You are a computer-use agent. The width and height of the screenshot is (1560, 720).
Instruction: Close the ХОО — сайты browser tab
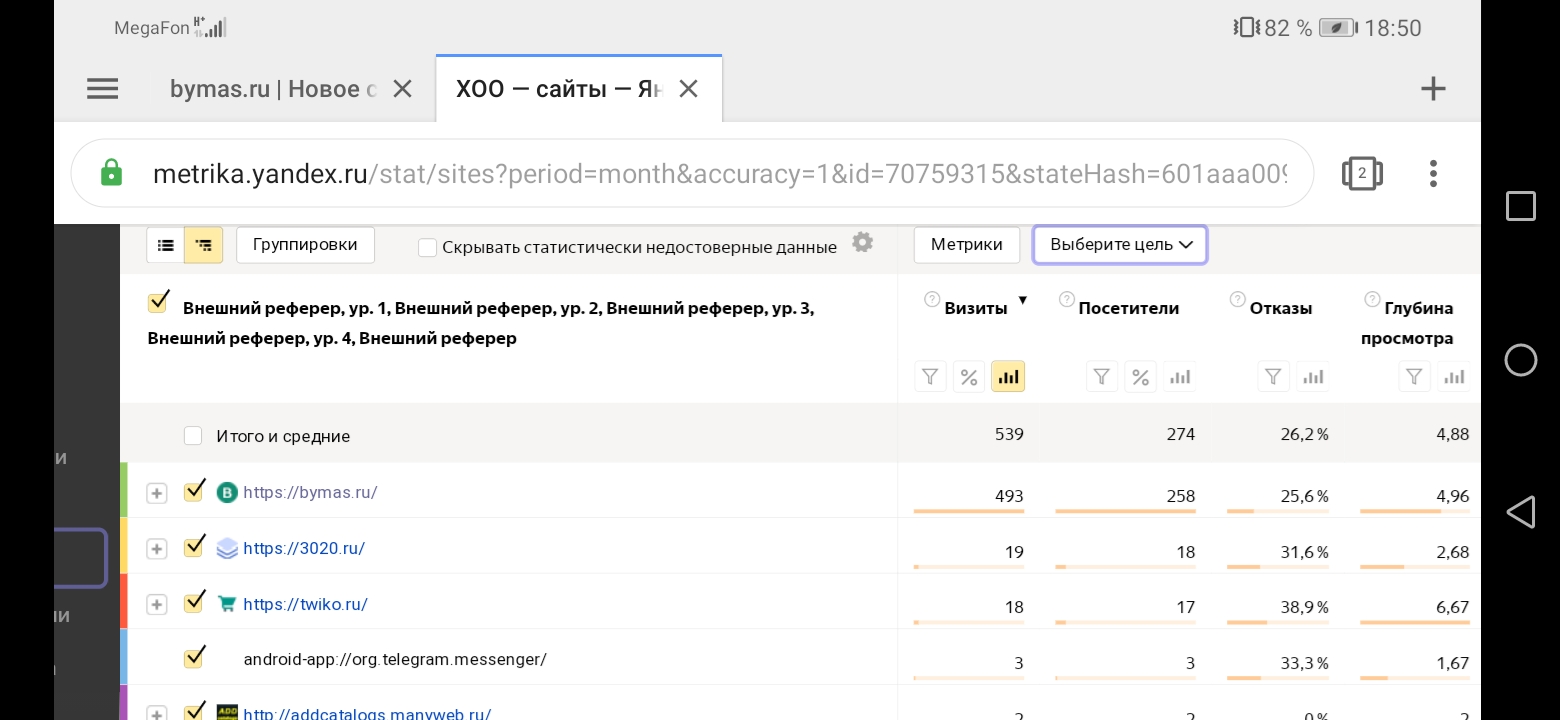(x=688, y=89)
